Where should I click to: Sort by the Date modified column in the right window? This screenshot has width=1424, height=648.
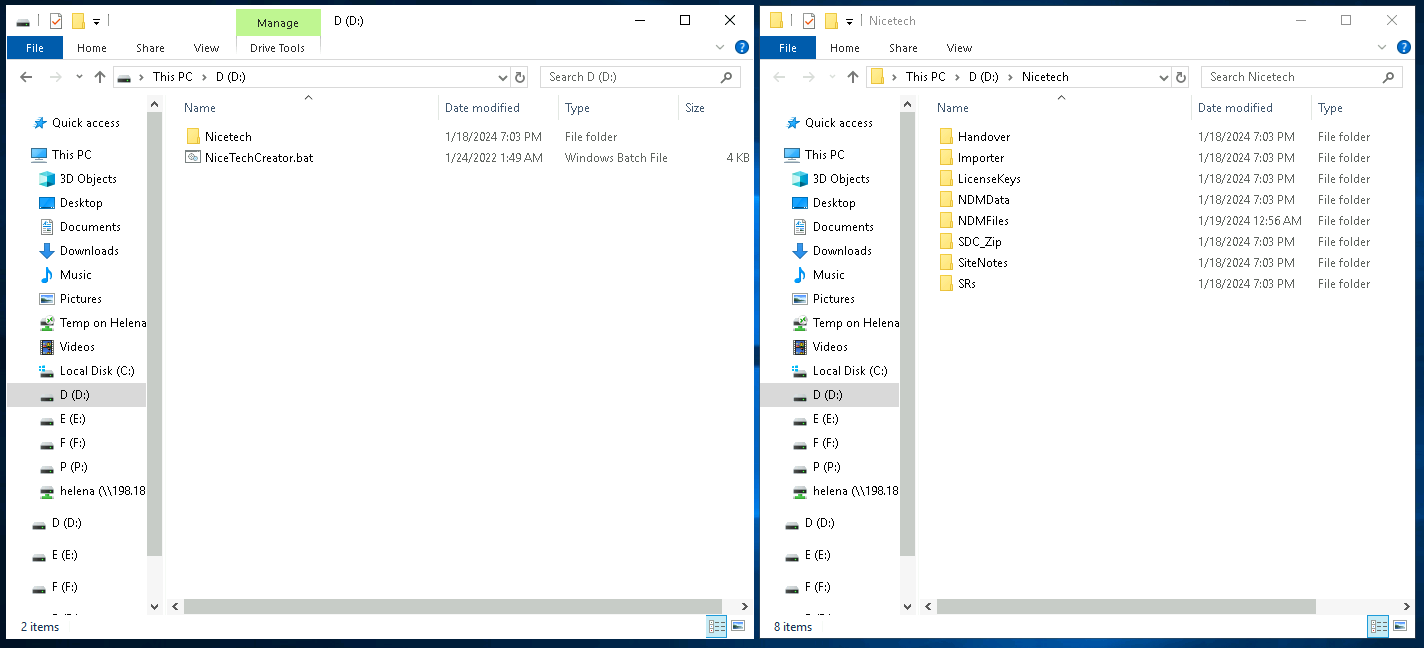[x=1235, y=108]
